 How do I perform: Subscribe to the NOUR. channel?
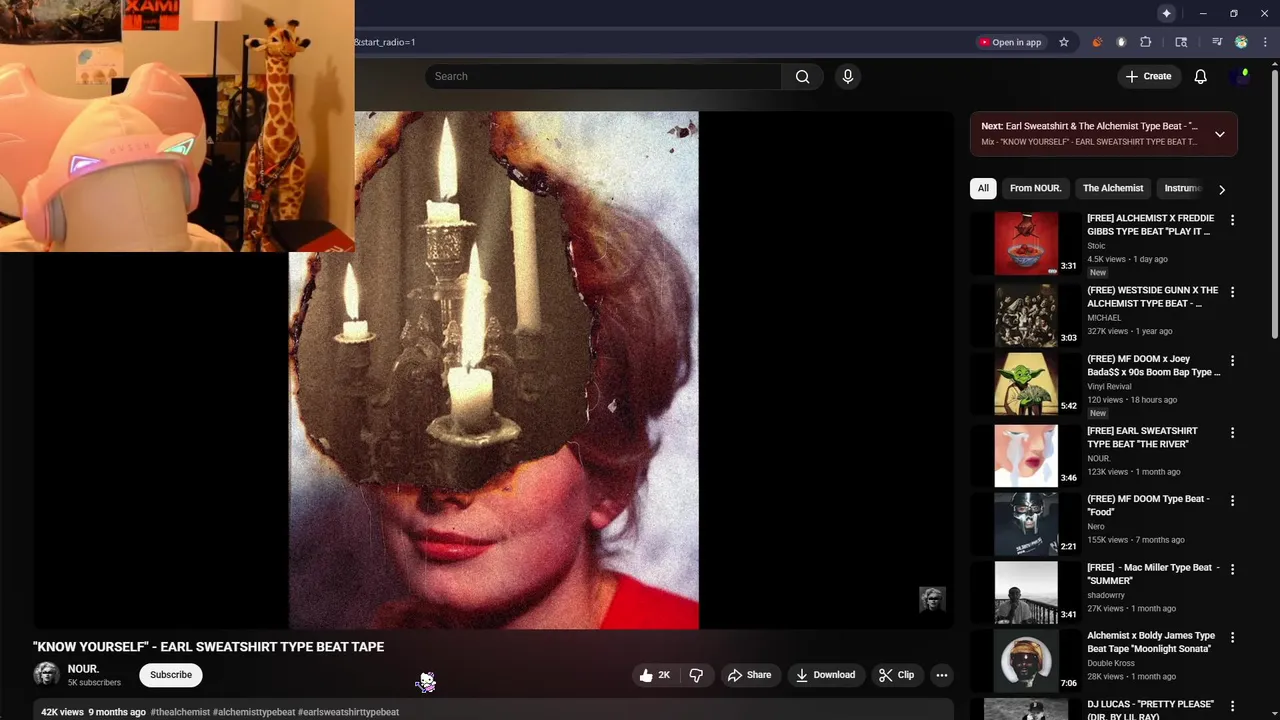click(x=171, y=675)
